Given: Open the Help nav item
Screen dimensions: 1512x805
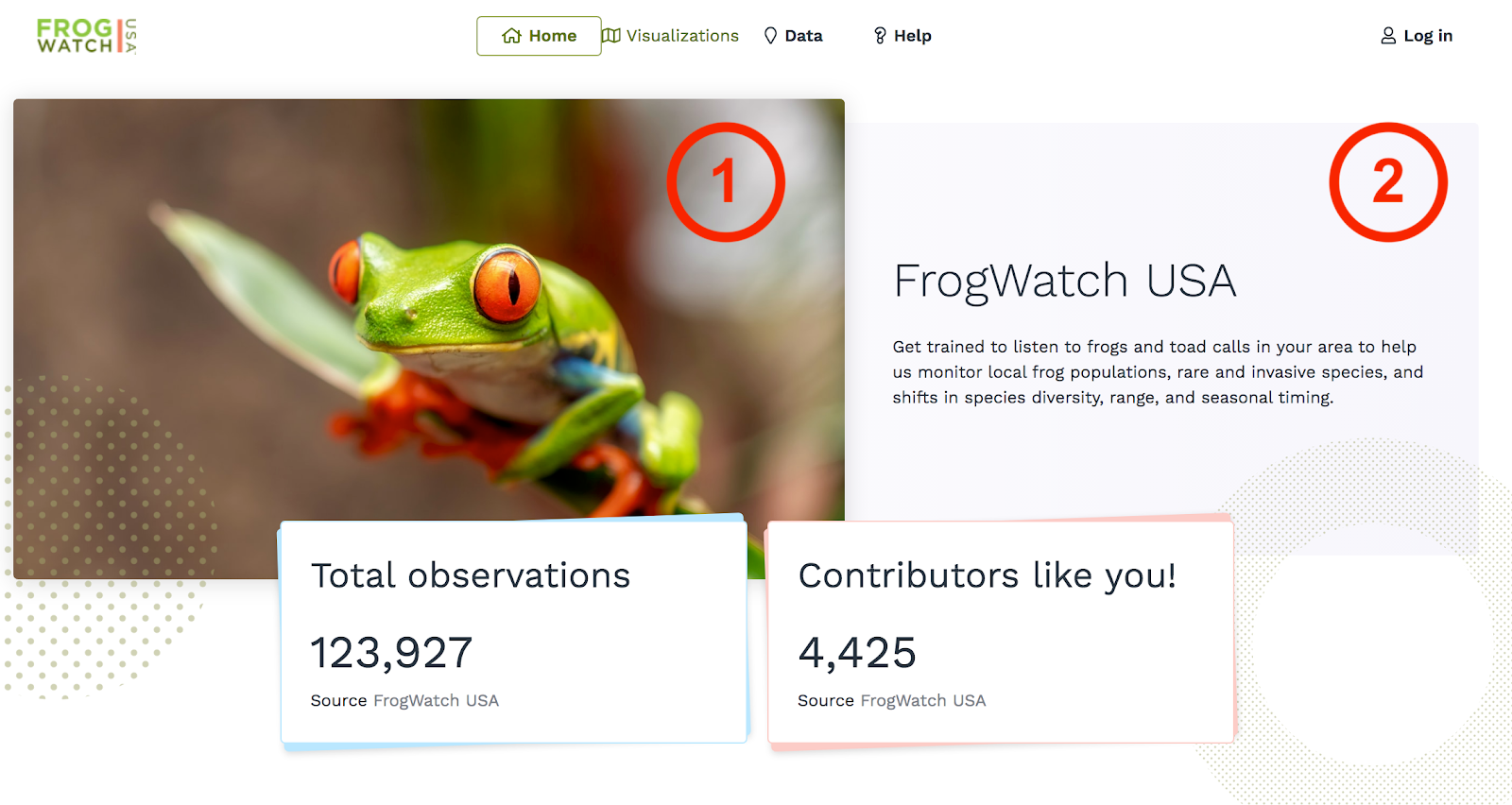Looking at the screenshot, I should point(912,36).
